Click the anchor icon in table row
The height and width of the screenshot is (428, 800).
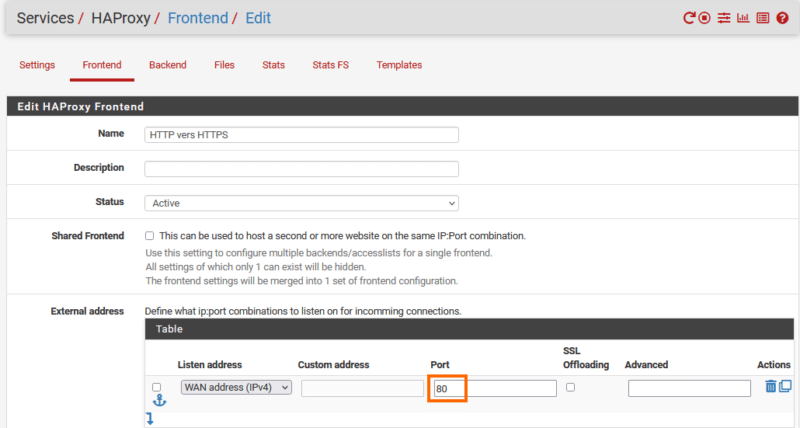[x=158, y=401]
